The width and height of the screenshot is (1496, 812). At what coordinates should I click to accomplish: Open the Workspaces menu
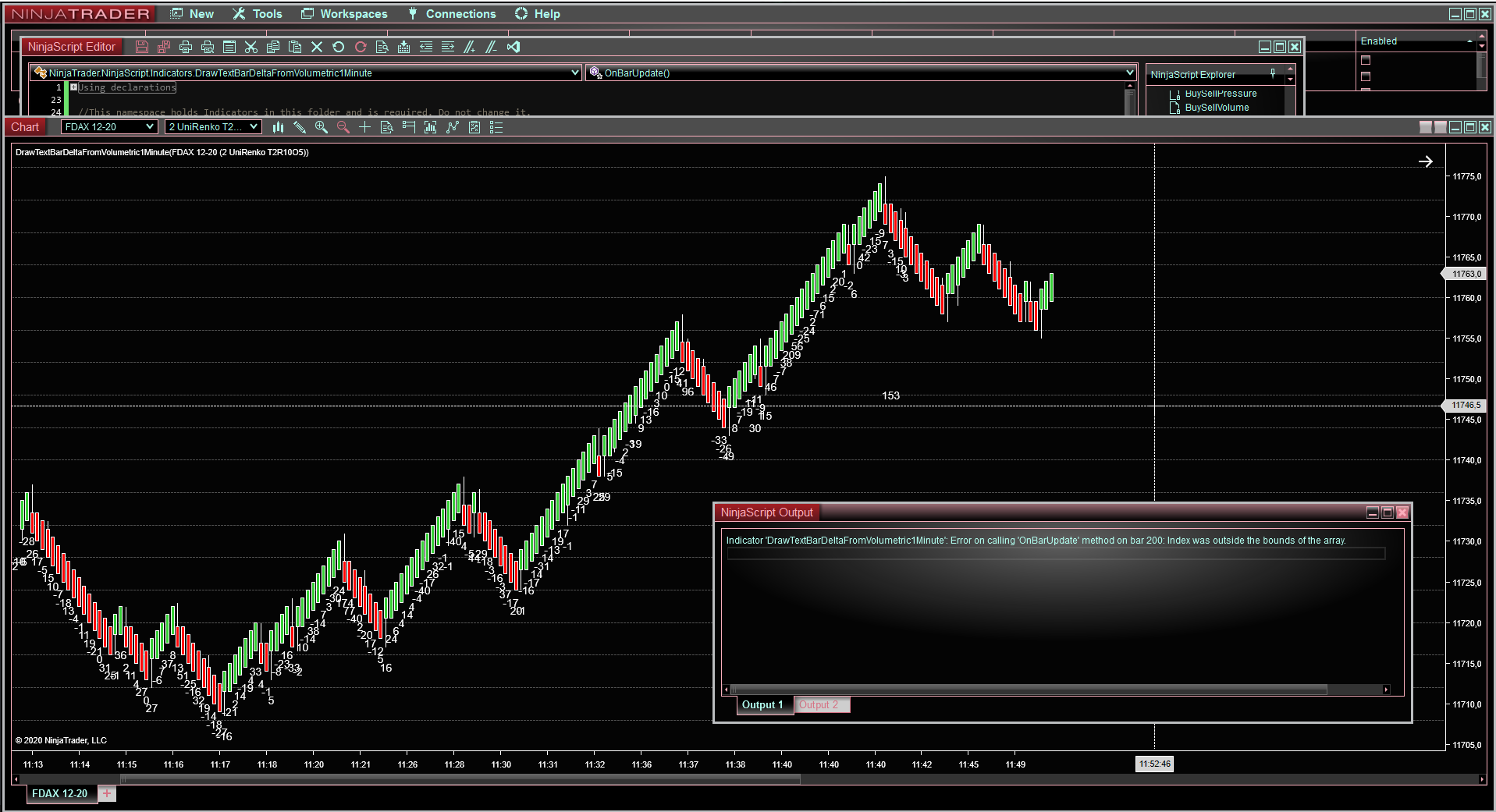point(344,14)
